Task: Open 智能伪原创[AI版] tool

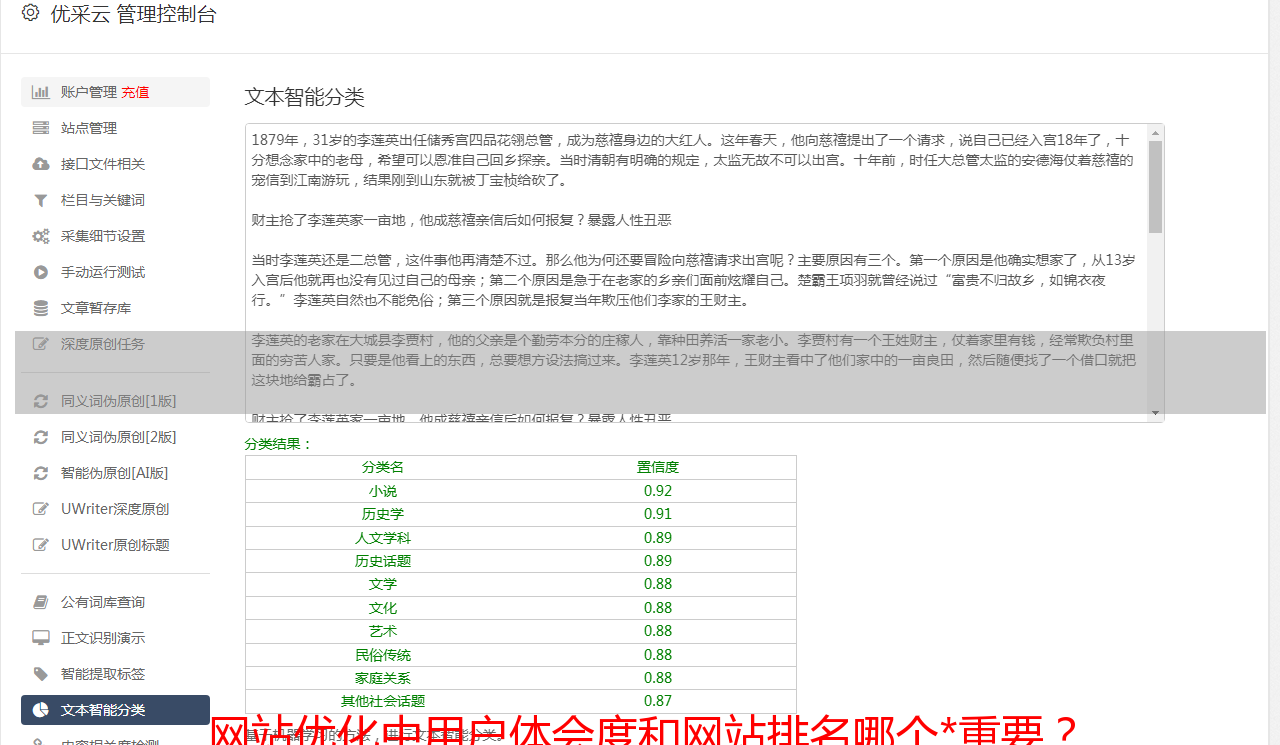Action: coord(115,473)
